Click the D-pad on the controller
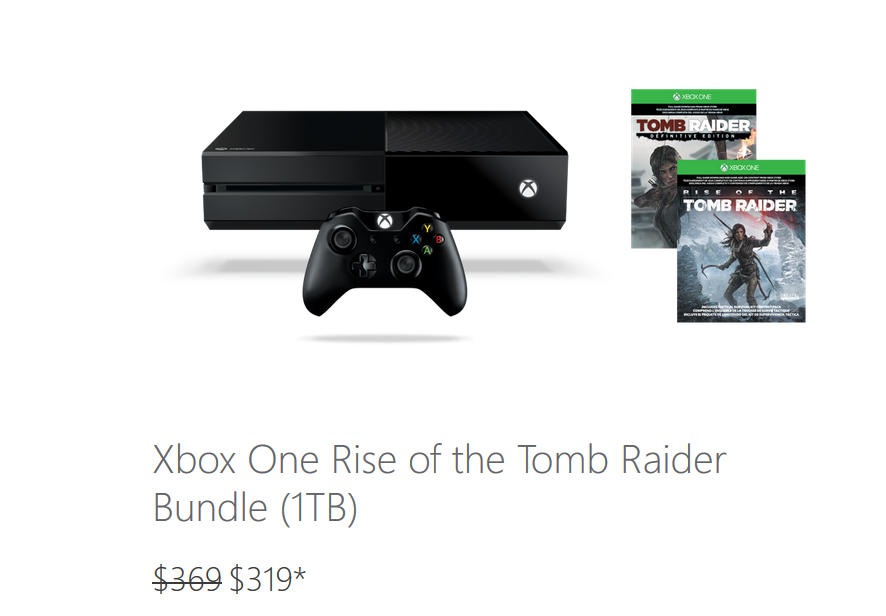886x616 pixels. tap(364, 264)
